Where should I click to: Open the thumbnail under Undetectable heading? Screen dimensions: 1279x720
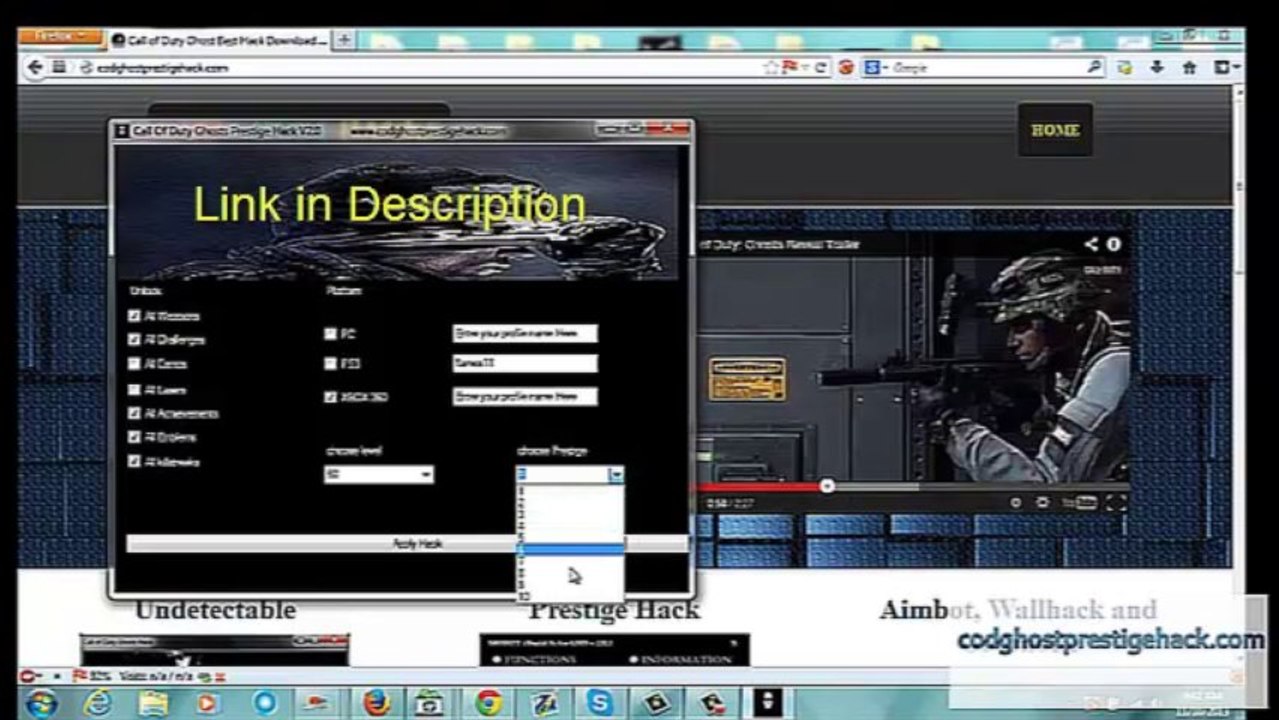coord(215,649)
